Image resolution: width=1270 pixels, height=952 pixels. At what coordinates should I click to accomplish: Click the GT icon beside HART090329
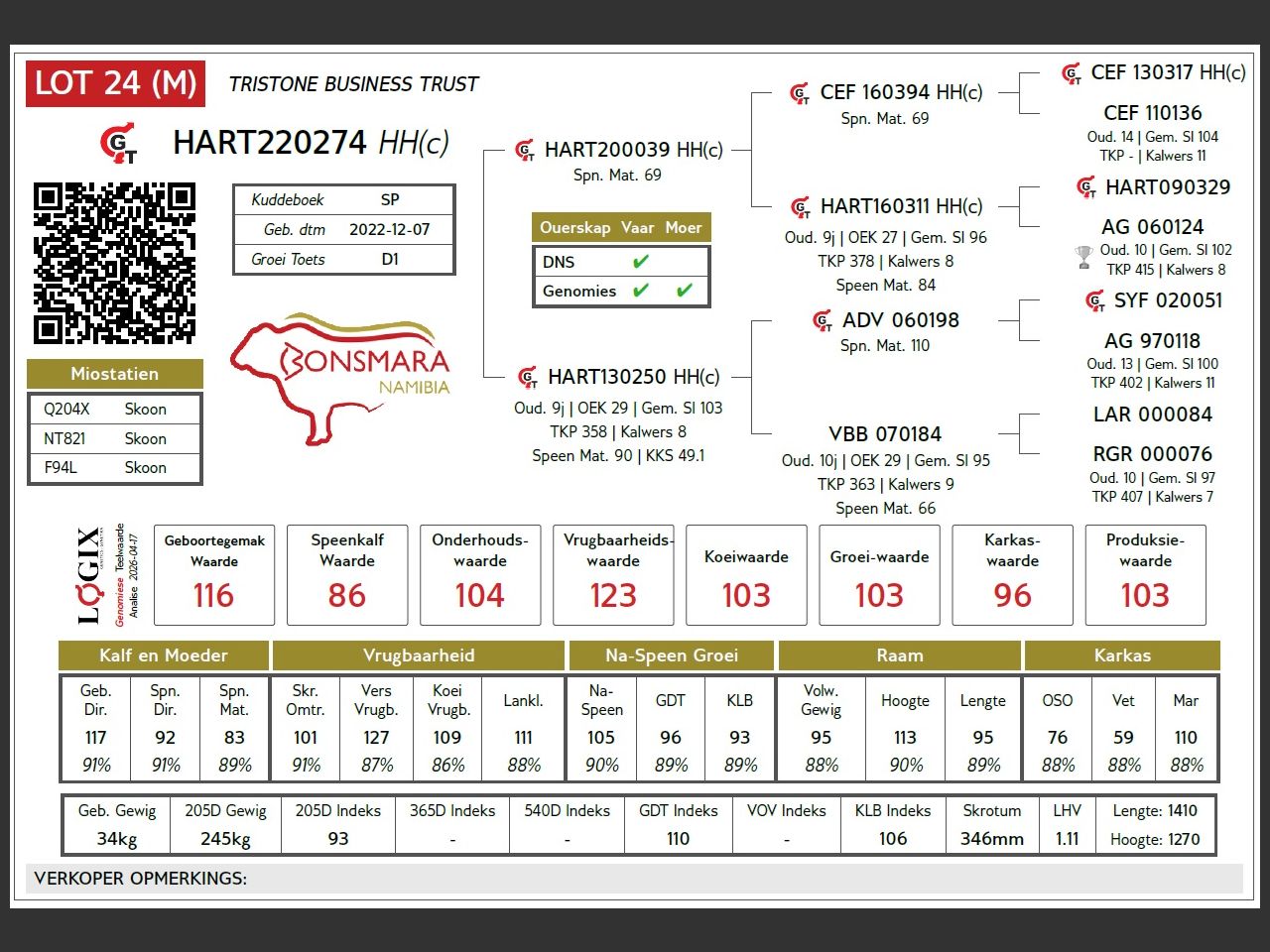pyautogui.click(x=1086, y=187)
